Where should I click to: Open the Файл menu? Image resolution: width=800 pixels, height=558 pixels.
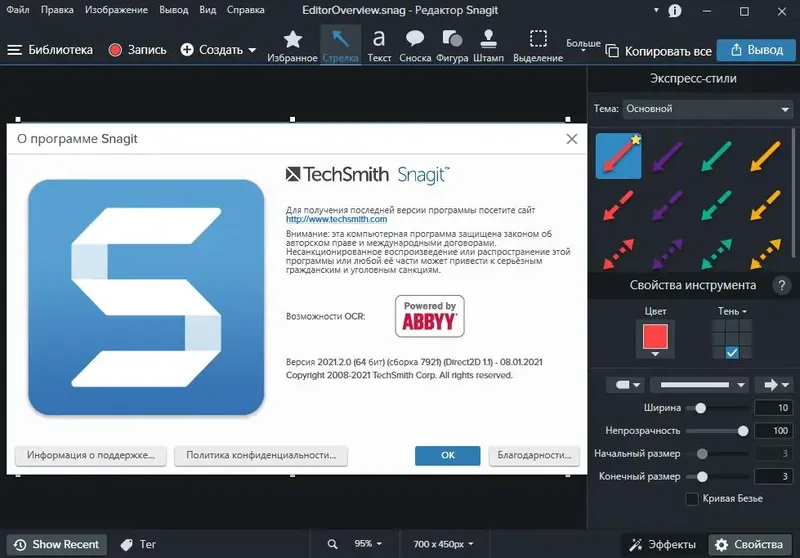pyautogui.click(x=18, y=10)
